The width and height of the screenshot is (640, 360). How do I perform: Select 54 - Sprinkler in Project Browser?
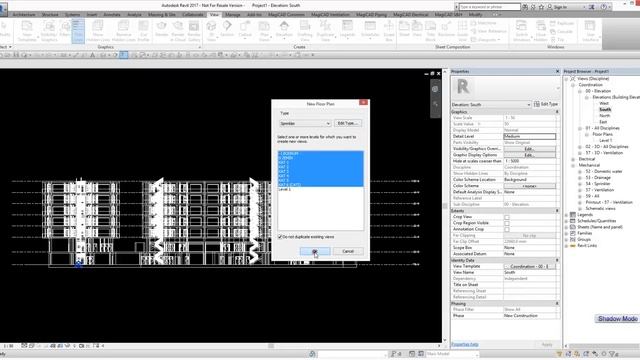point(598,184)
